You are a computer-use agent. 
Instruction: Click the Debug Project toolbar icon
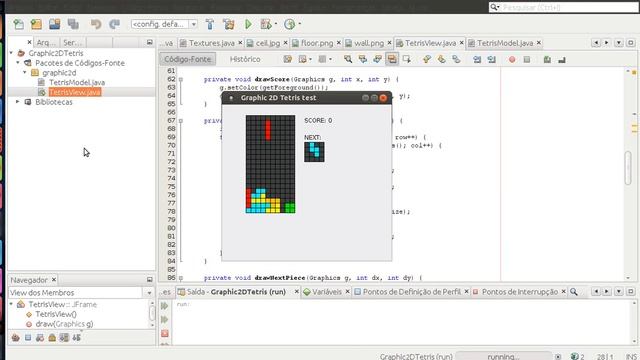tap(266, 24)
